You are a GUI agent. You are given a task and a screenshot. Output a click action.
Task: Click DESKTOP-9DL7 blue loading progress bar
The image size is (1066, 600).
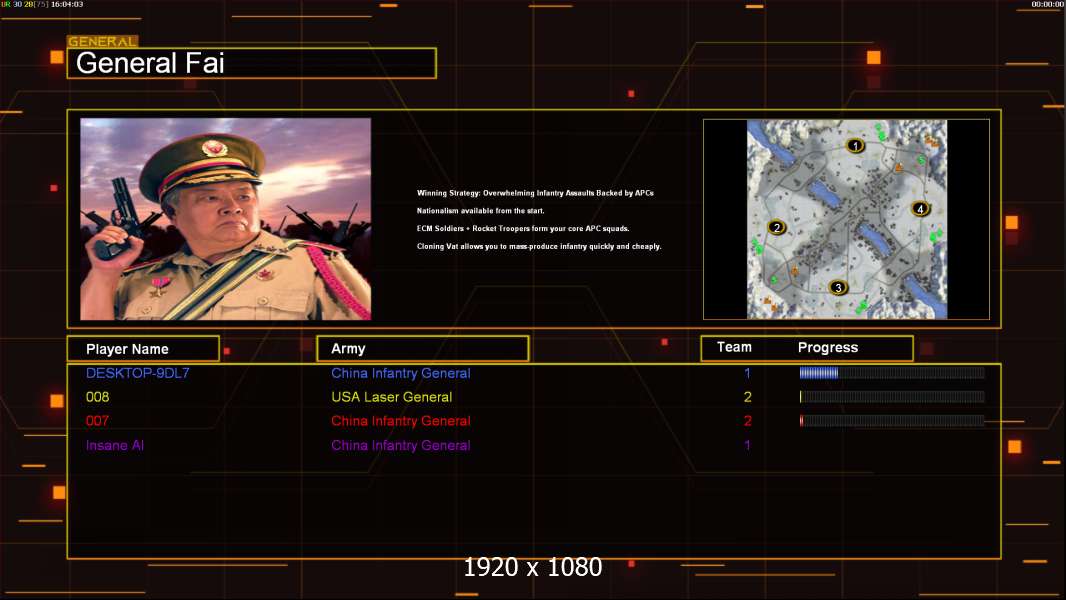point(892,372)
